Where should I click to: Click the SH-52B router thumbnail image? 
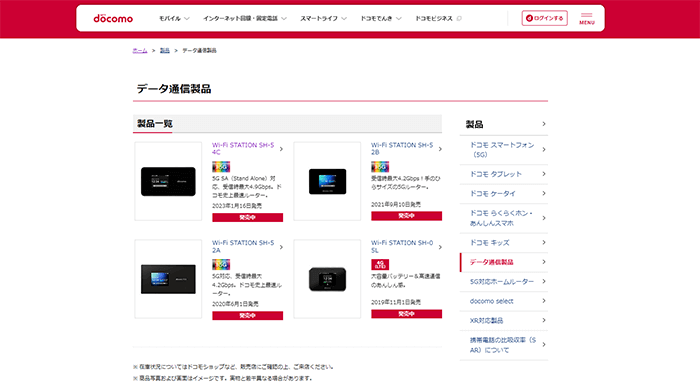(327, 181)
